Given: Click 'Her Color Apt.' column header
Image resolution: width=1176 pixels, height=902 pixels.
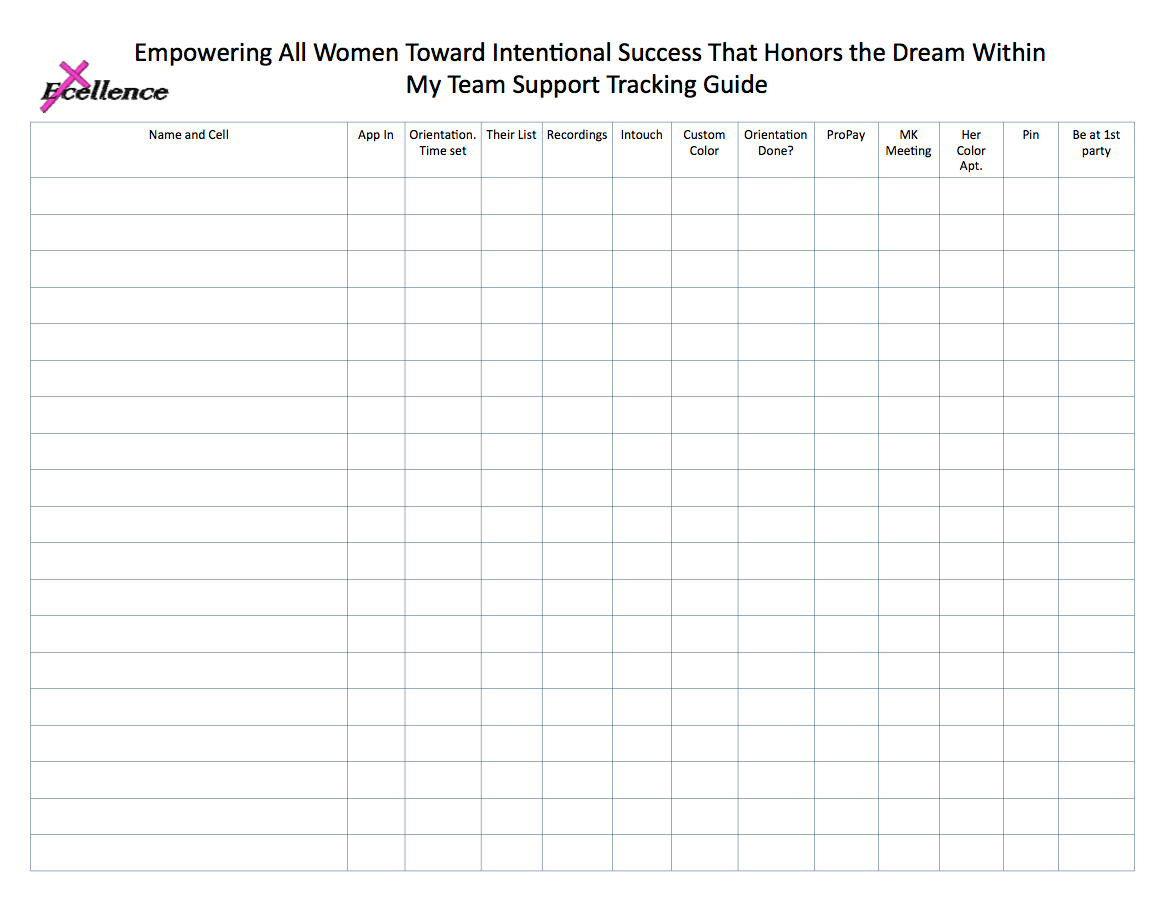Looking at the screenshot, I should click(x=970, y=150).
